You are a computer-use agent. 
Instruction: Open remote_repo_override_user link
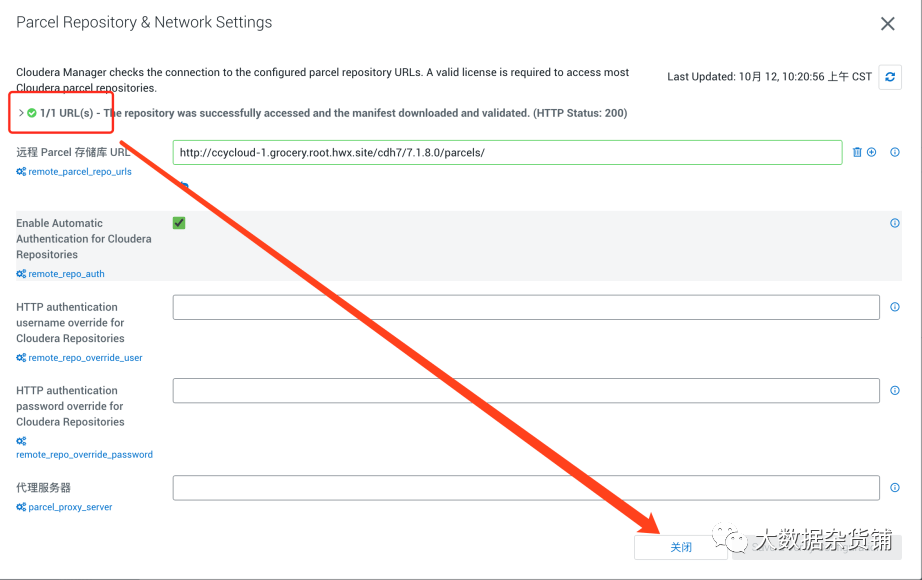tap(85, 358)
